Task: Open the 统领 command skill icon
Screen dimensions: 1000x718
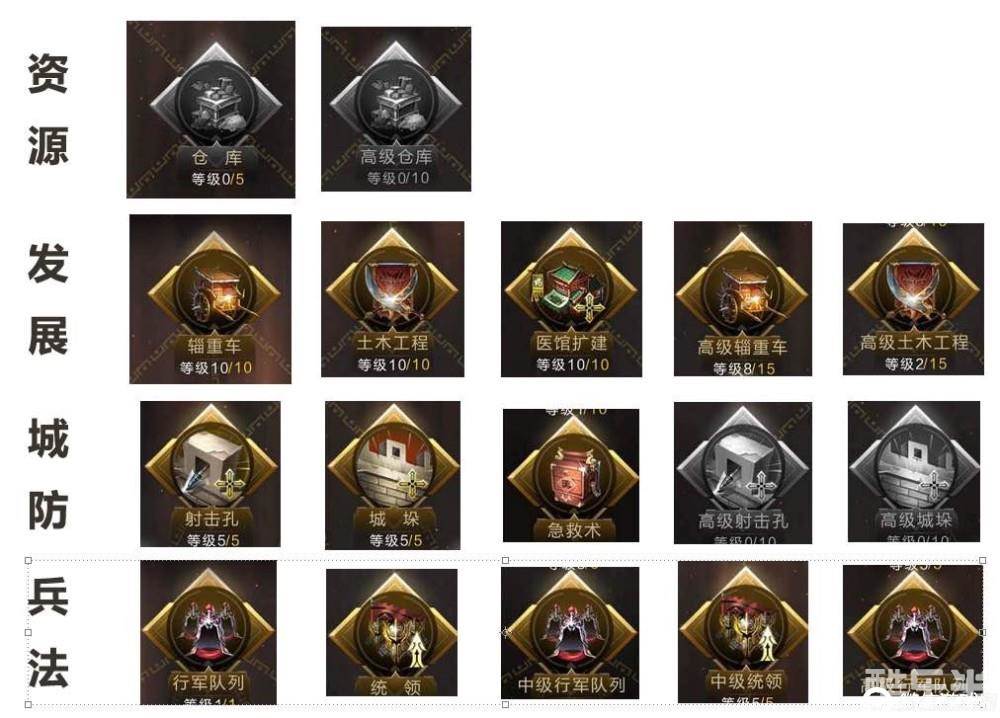Action: 392,633
